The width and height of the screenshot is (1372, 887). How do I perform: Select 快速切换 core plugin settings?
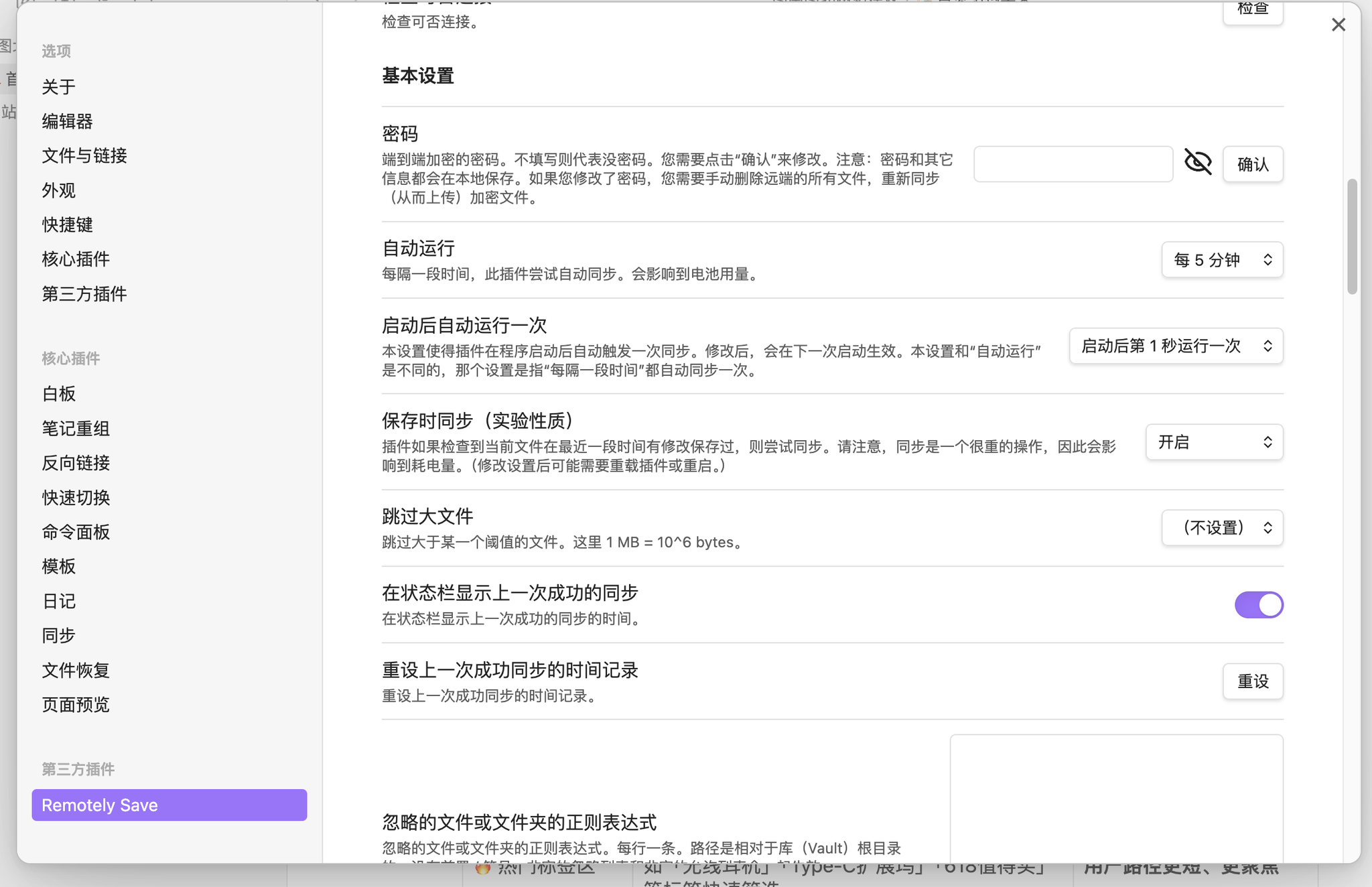[x=76, y=498]
